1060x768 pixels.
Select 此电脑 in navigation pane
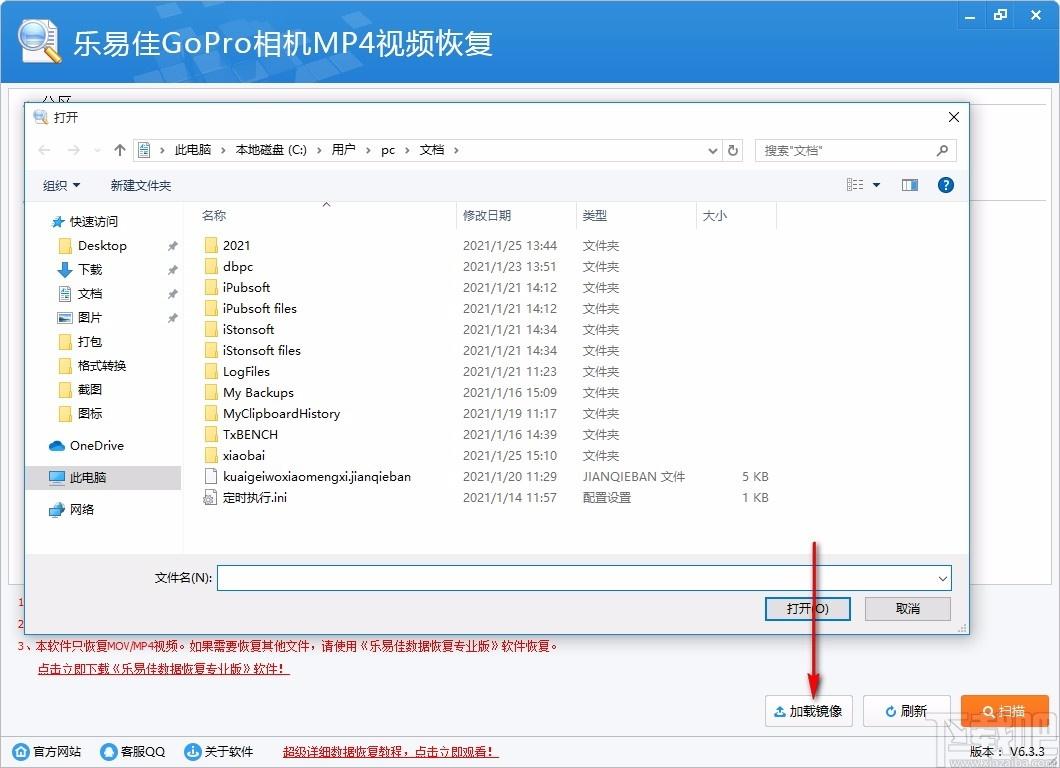103,477
